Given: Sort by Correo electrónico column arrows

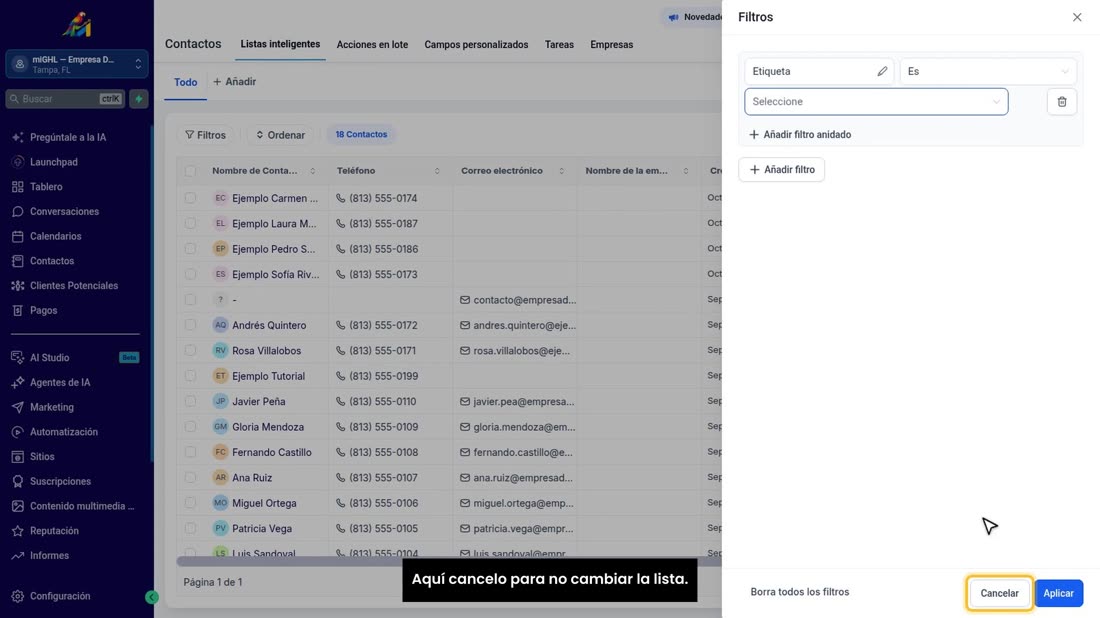Looking at the screenshot, I should point(561,171).
